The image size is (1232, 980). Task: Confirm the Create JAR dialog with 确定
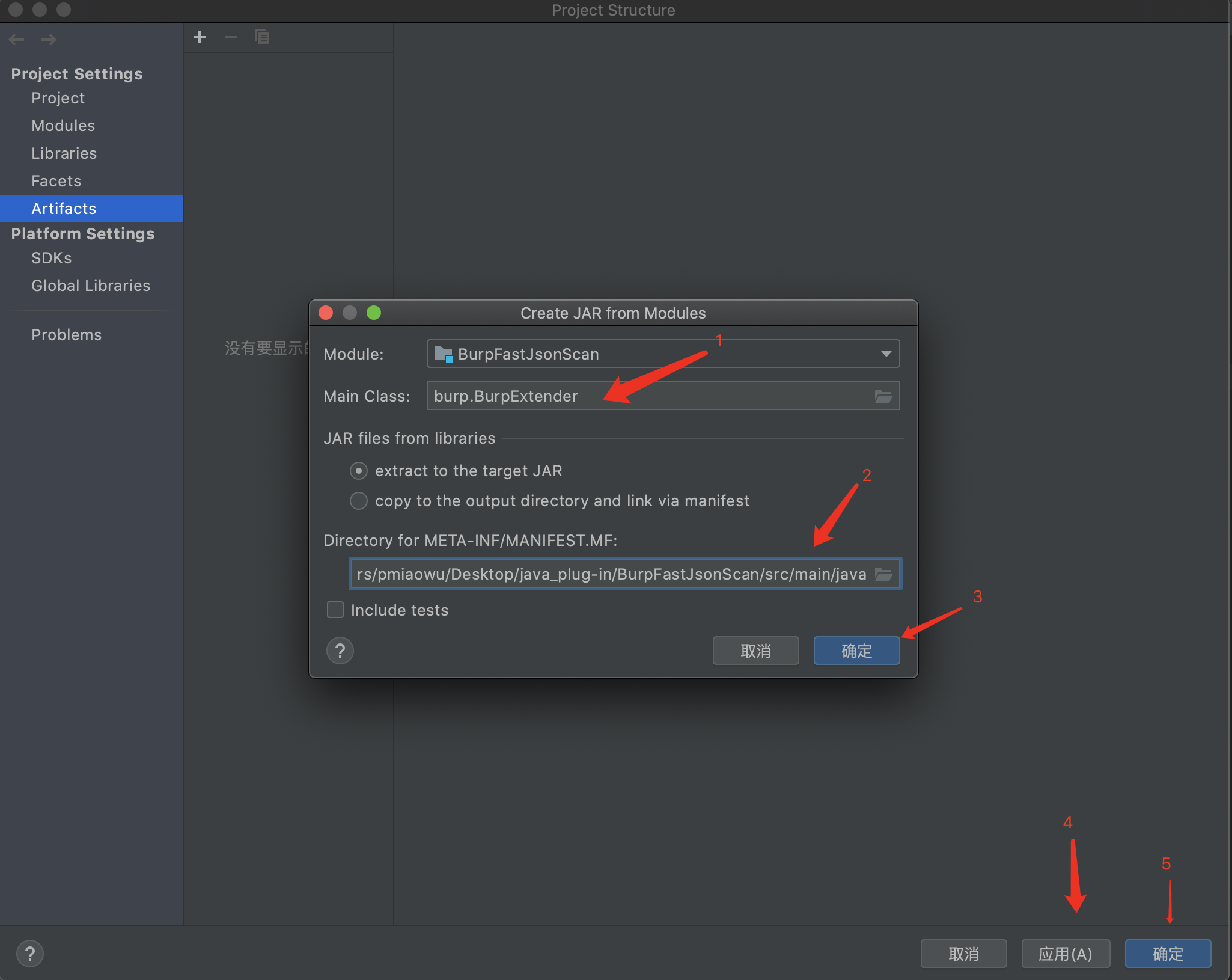856,651
